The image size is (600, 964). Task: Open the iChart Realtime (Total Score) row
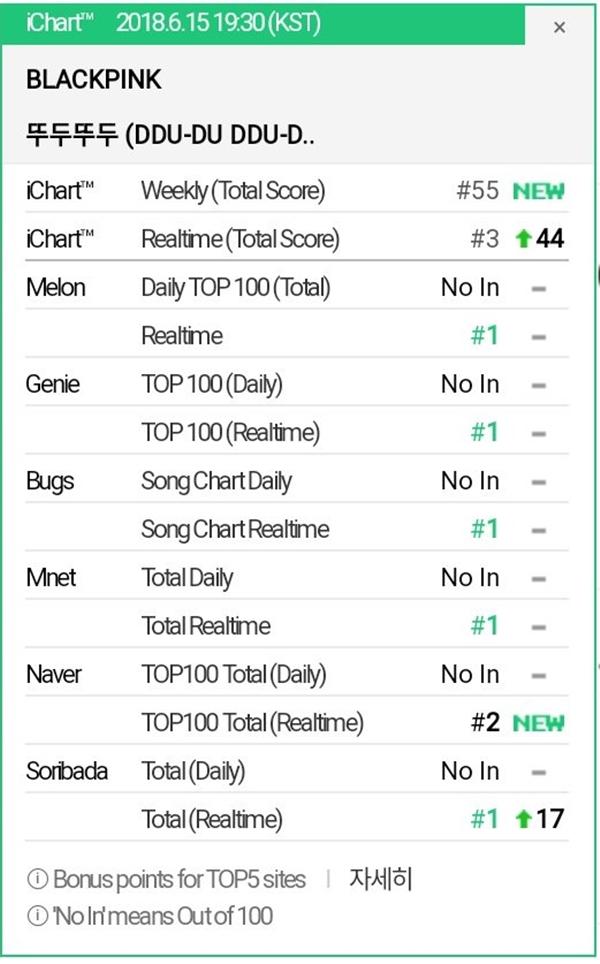coord(240,240)
